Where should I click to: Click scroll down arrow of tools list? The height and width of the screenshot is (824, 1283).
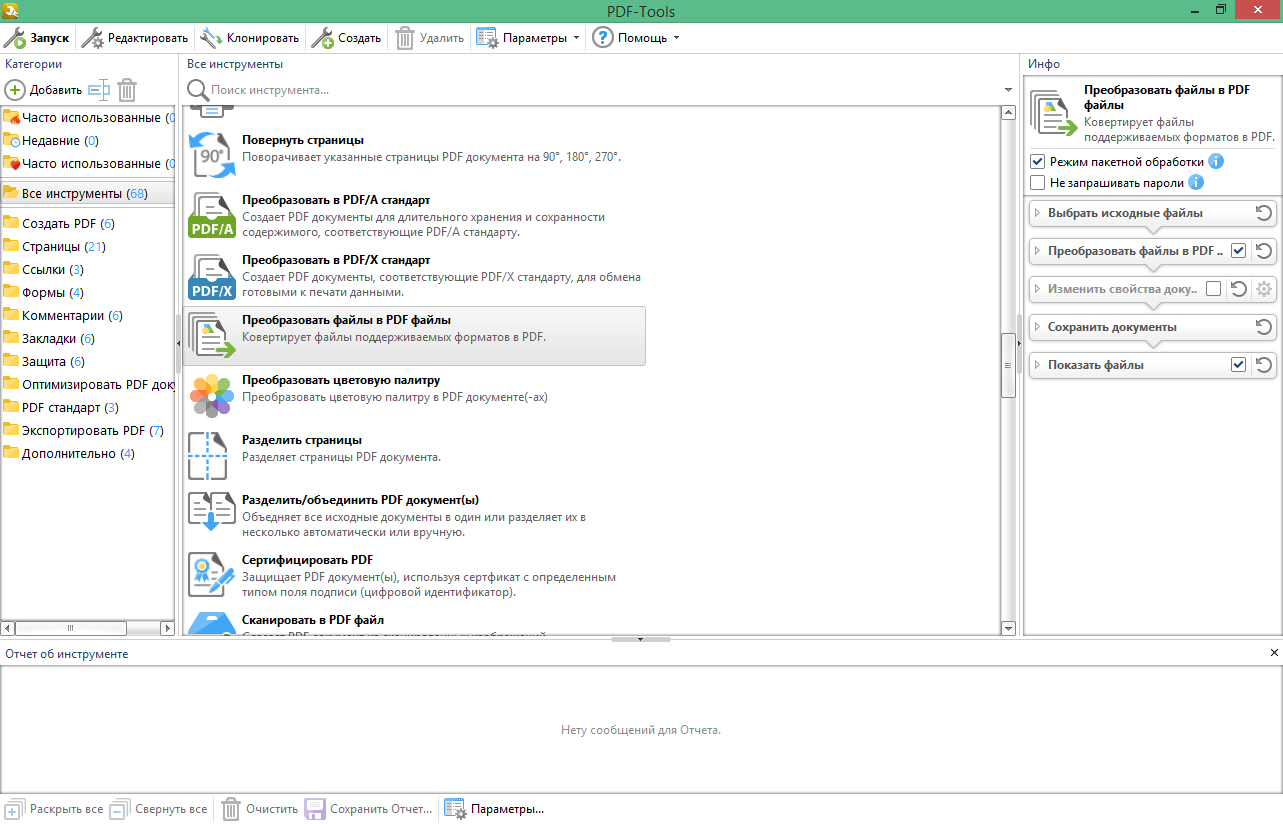(1008, 628)
